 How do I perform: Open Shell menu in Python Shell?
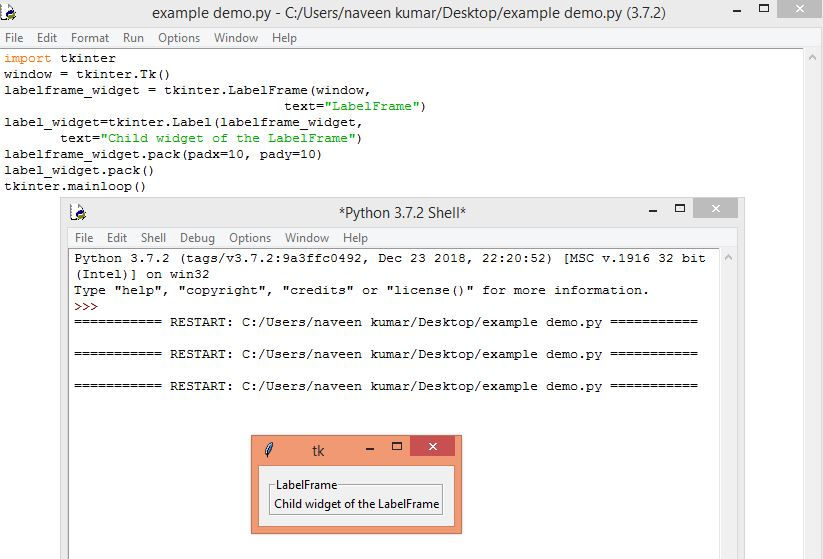click(x=153, y=238)
